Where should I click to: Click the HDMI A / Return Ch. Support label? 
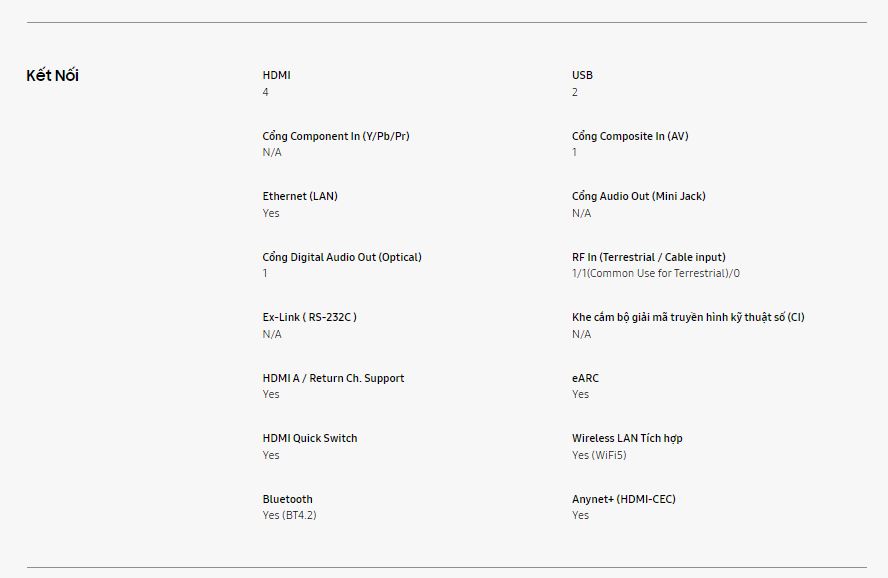point(333,378)
